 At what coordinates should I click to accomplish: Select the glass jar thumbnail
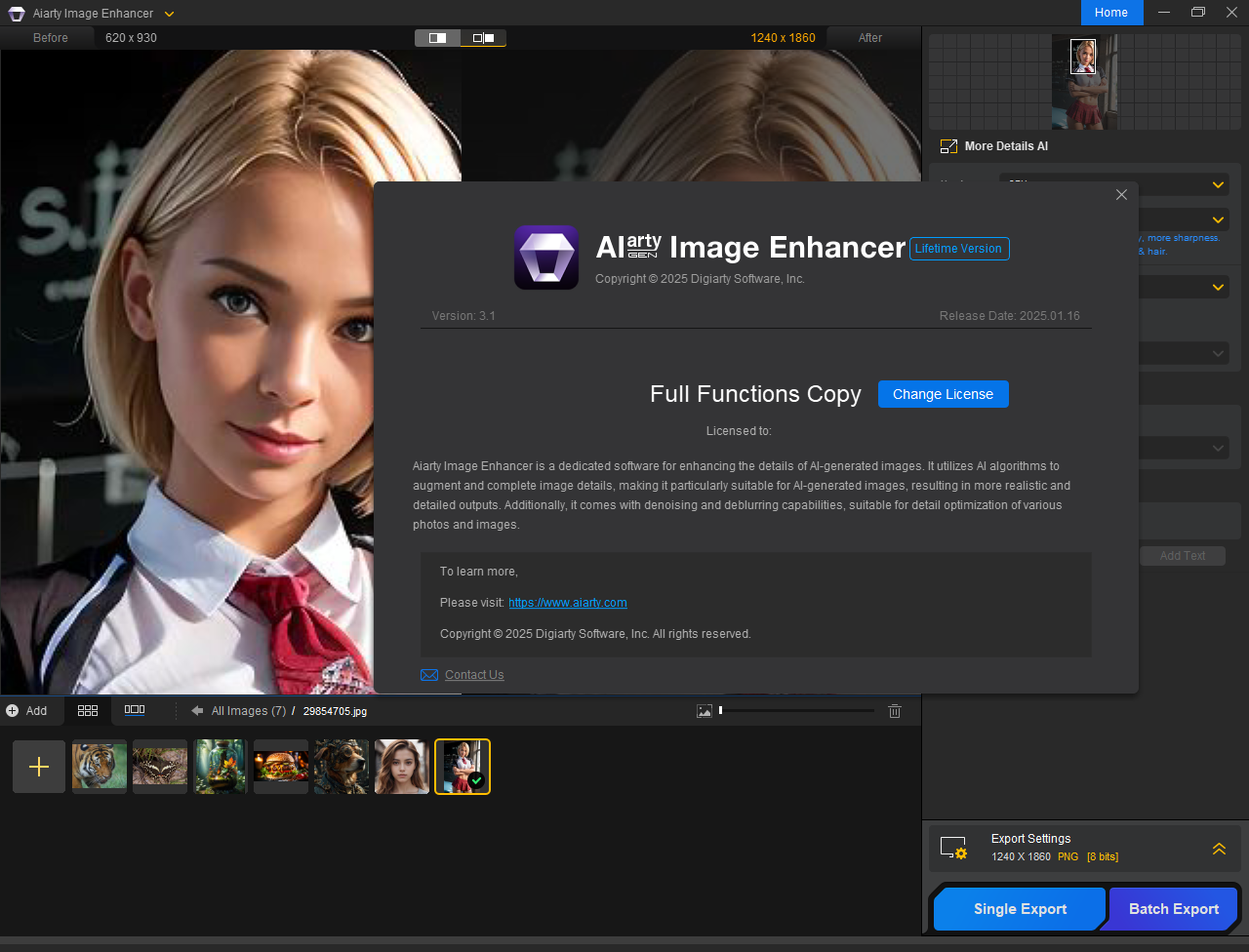(x=221, y=767)
